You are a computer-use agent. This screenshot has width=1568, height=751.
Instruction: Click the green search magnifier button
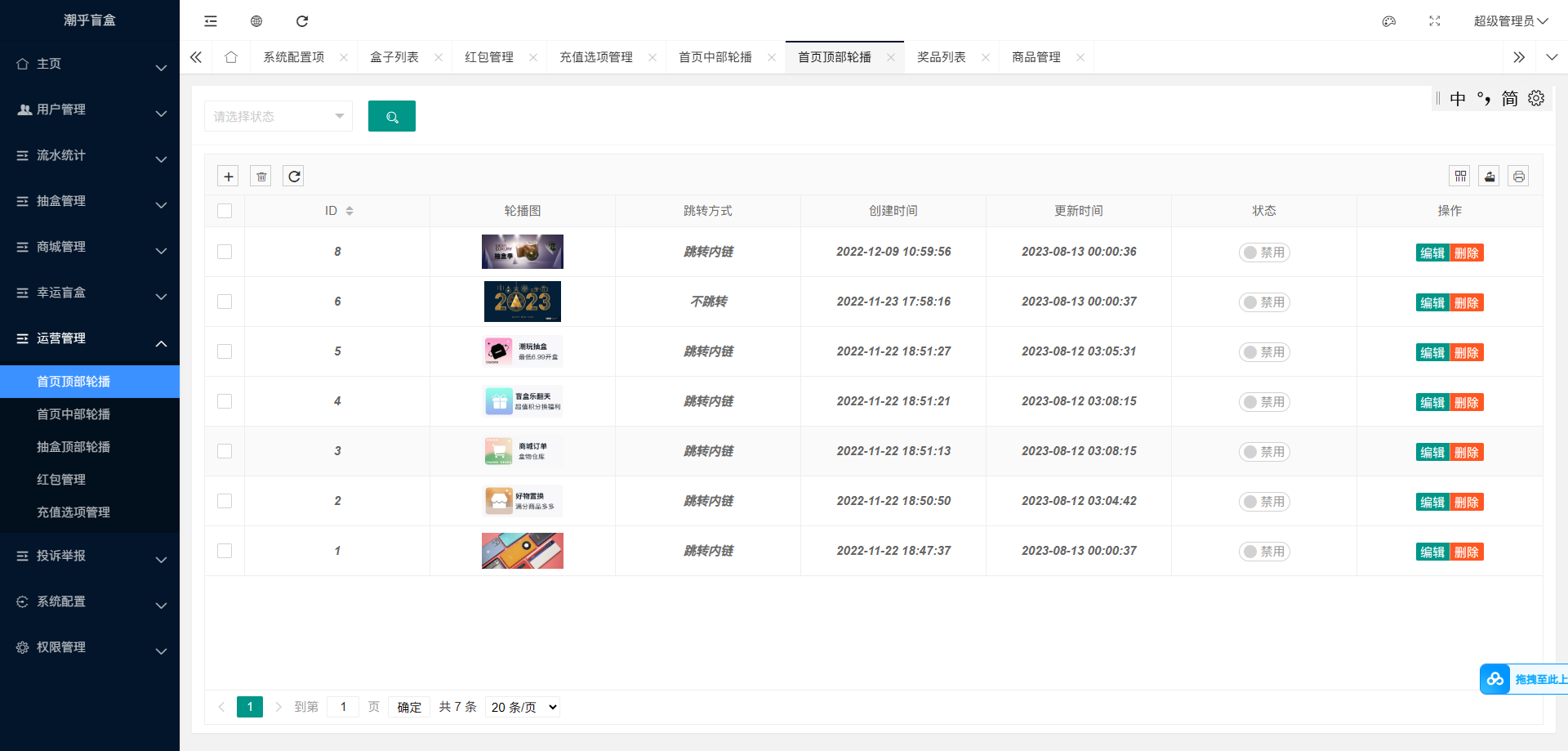tap(392, 116)
